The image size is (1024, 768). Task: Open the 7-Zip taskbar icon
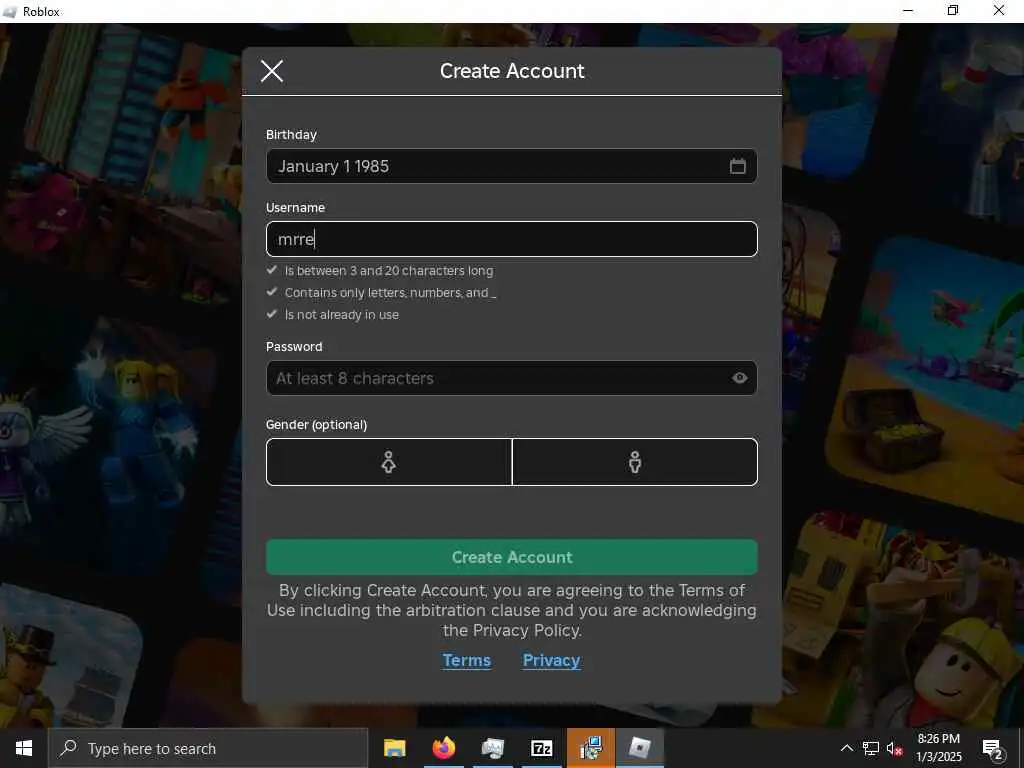click(x=541, y=748)
